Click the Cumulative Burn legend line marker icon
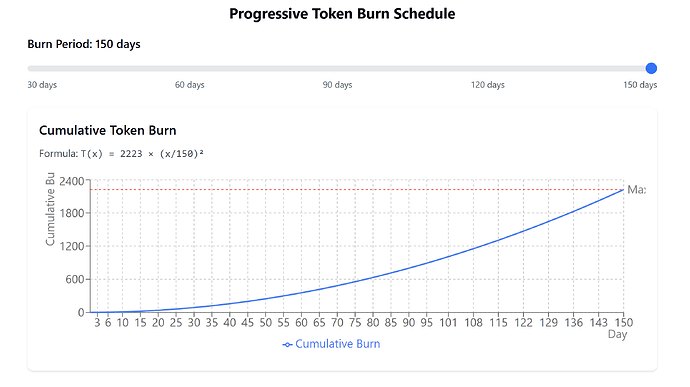This screenshot has width=690, height=387. pyautogui.click(x=287, y=345)
